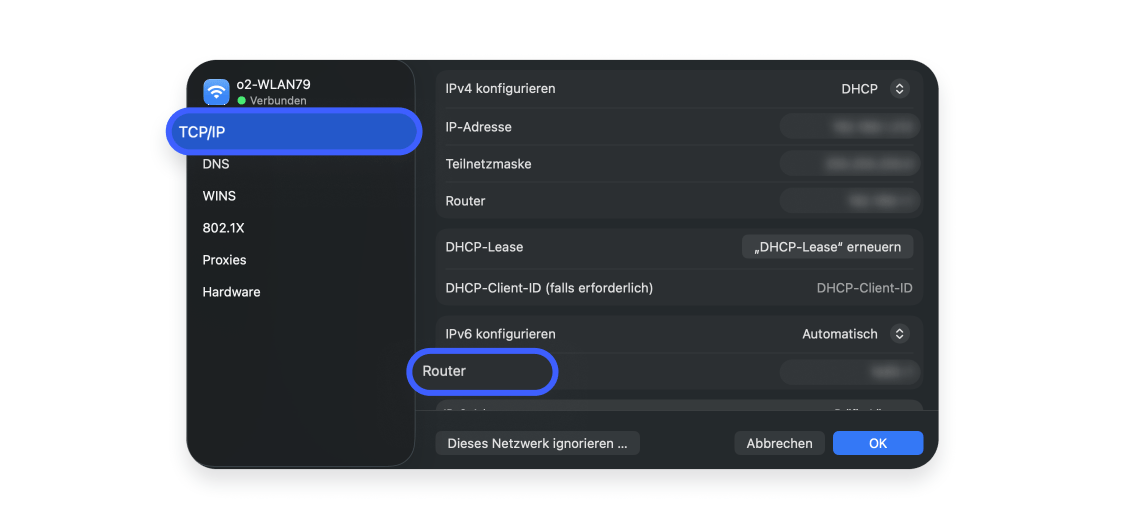Open the Proxies section
The image size is (1125, 529).
tap(224, 260)
